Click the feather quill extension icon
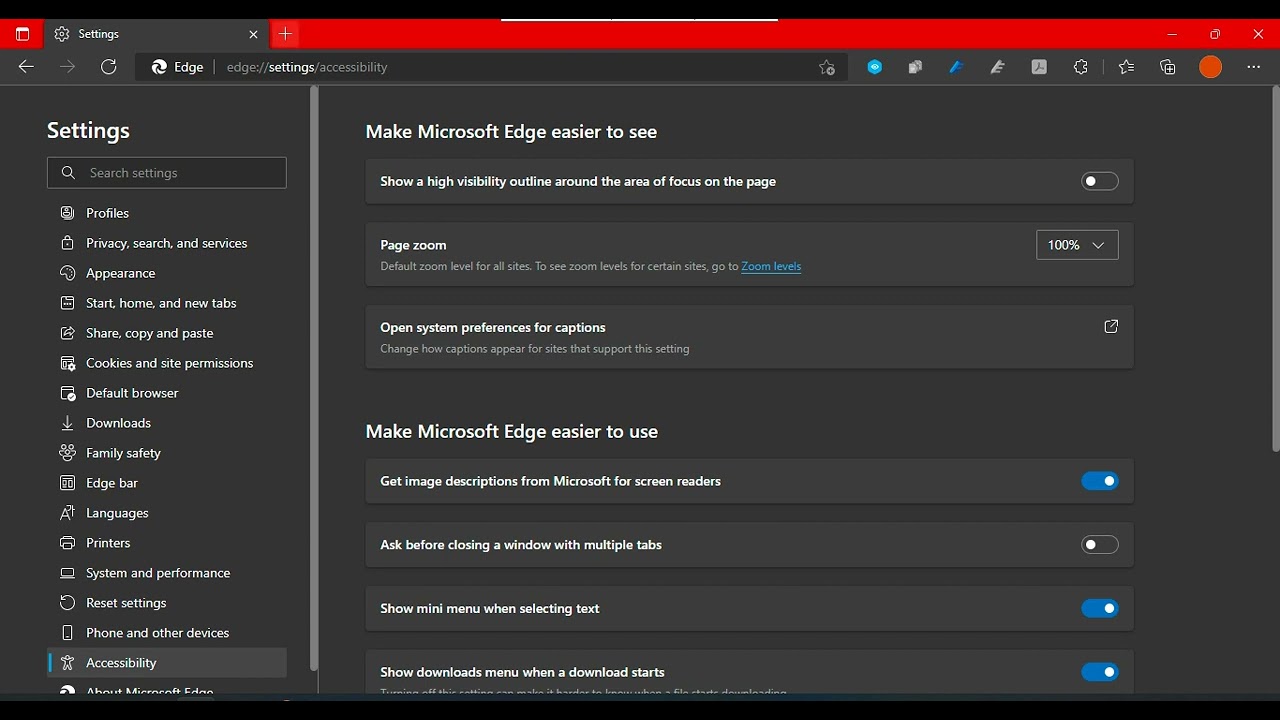1280x720 pixels. [997, 67]
